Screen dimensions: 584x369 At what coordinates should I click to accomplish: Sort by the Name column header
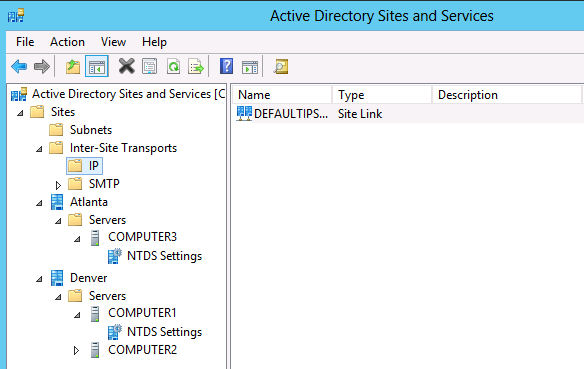point(282,95)
